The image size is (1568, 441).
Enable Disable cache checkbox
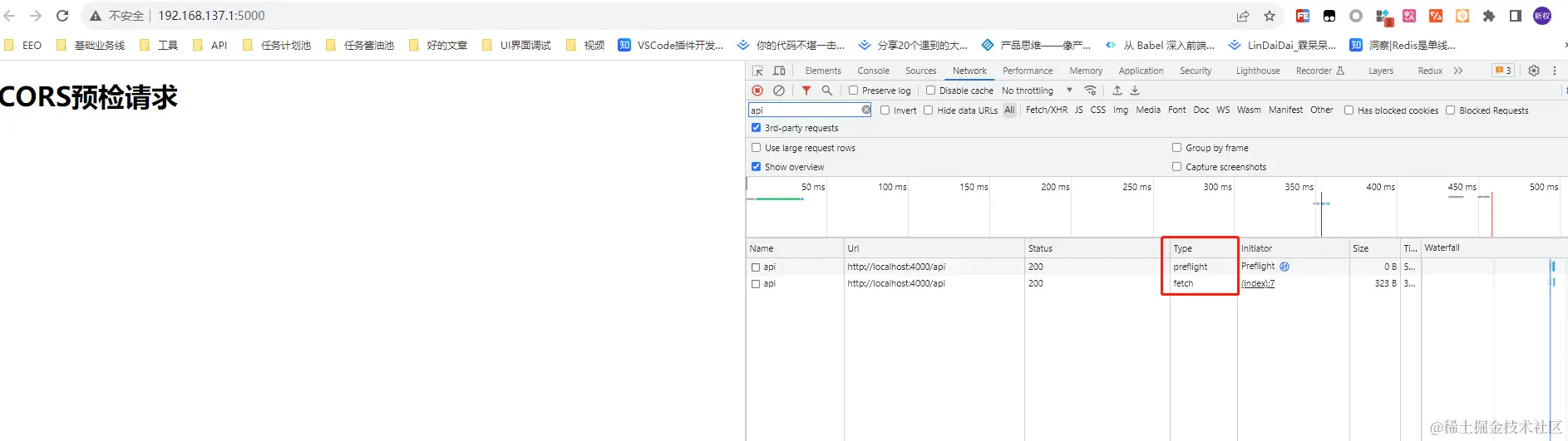click(930, 91)
